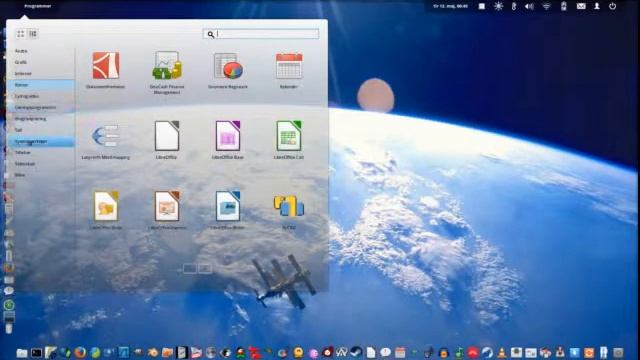Launch the Dokumentfremviser document viewer app
The image size is (640, 360).
(x=106, y=70)
